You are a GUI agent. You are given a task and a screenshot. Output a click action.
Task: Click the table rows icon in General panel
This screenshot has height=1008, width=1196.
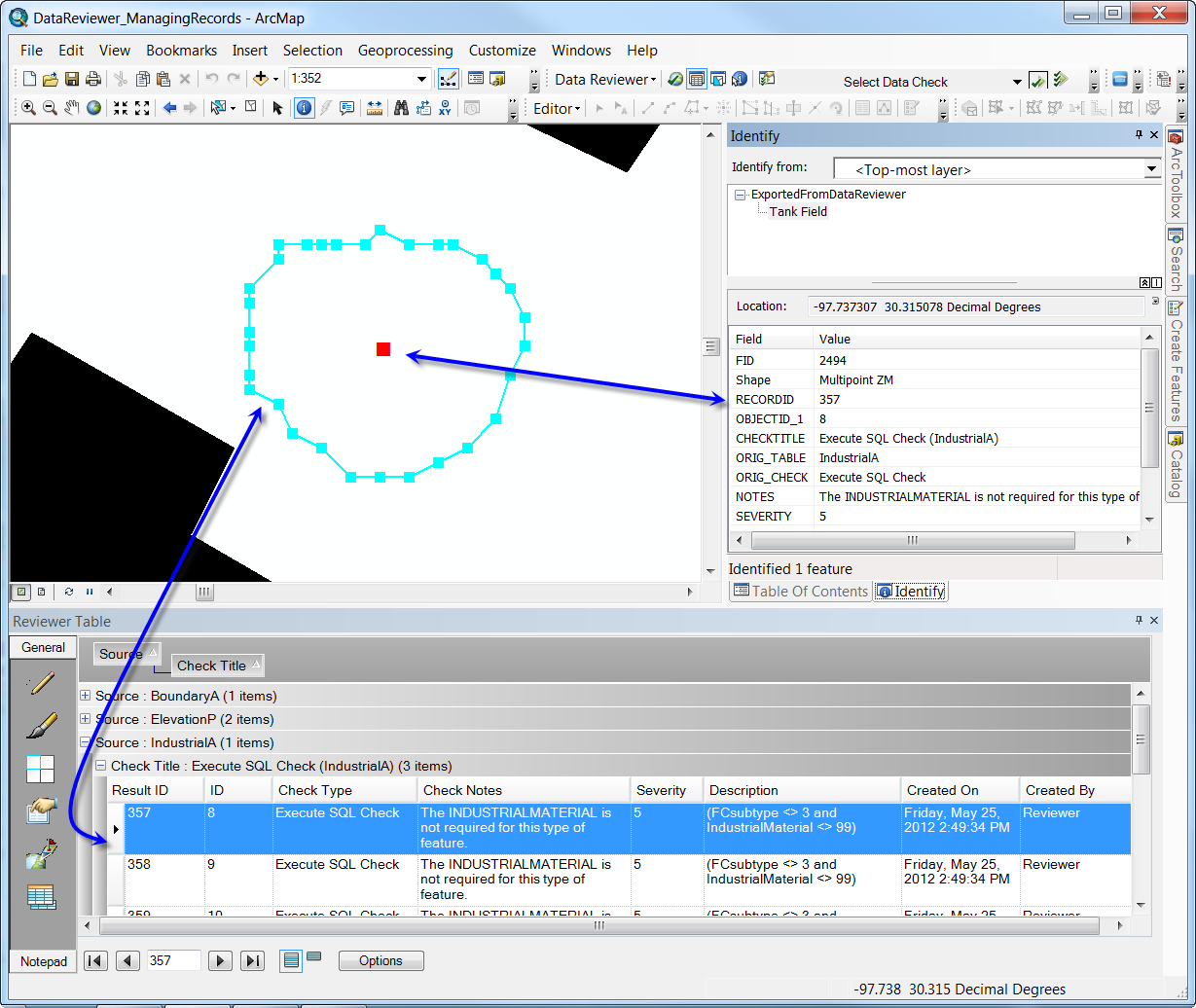(x=41, y=897)
